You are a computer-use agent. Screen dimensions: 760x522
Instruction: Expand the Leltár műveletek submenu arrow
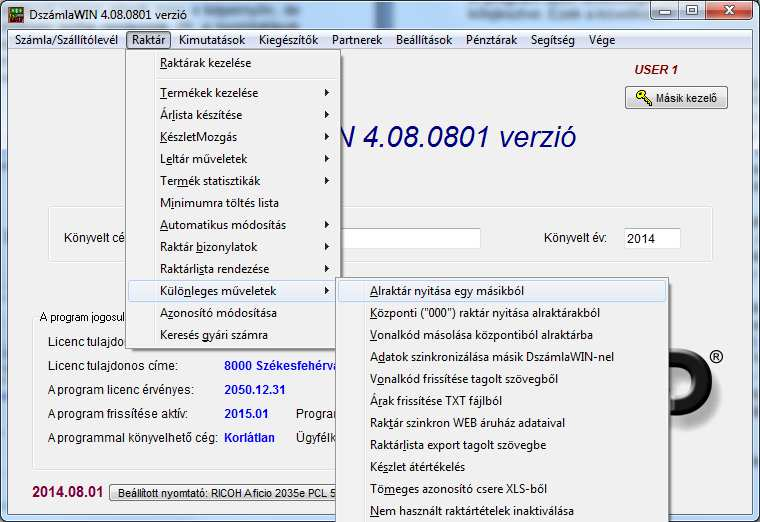(327, 159)
